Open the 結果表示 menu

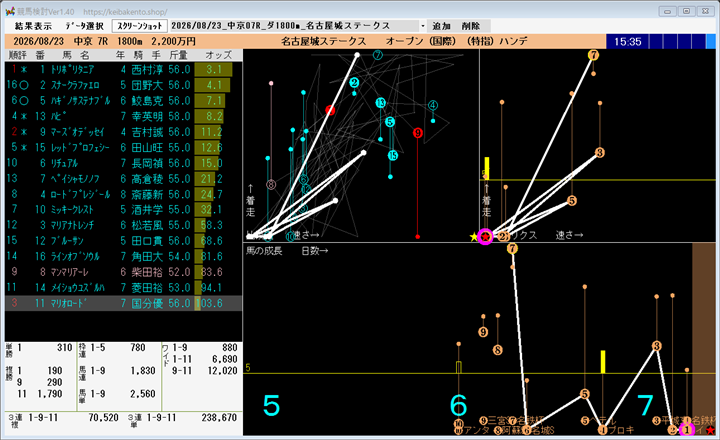[33, 26]
